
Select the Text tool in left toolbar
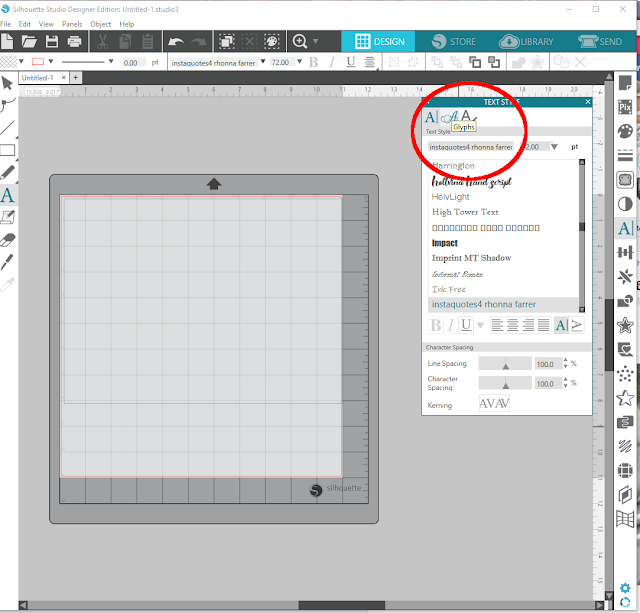click(x=7, y=195)
